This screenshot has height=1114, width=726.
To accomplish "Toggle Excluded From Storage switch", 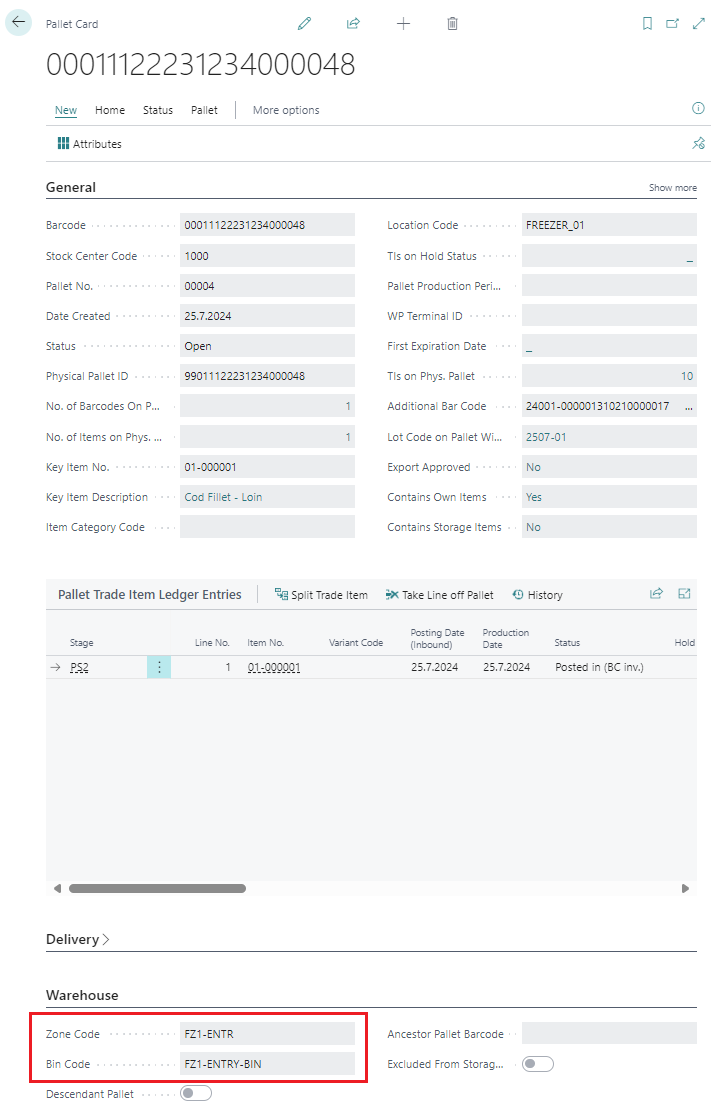I will [538, 1064].
